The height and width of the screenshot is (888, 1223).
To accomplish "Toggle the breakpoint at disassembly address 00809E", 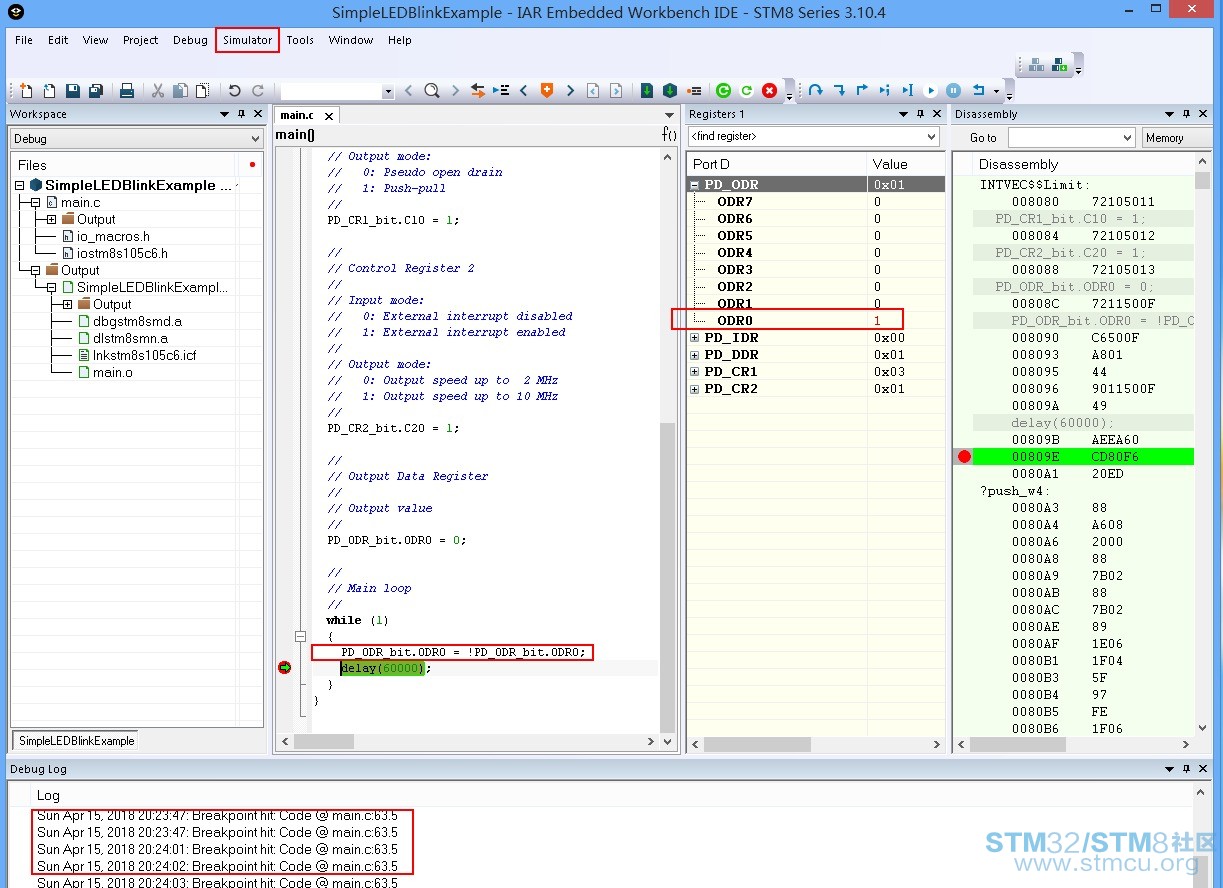I will (964, 457).
